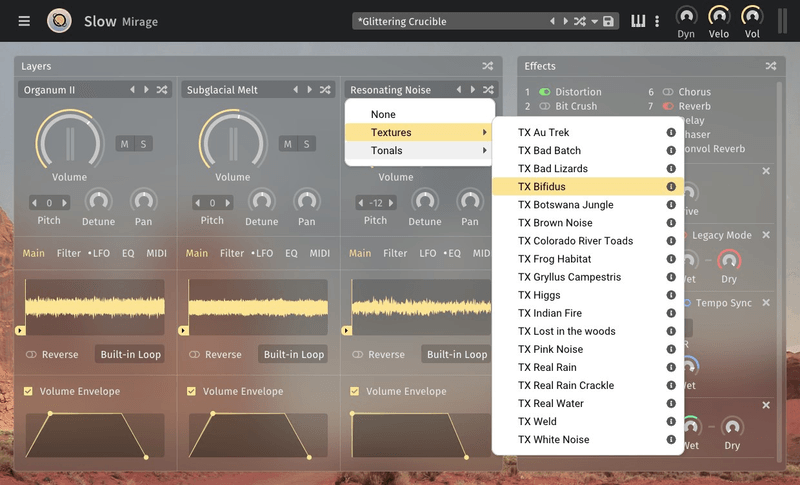Open the three-dot options menu
The image size is (800, 485).
pos(657,21)
